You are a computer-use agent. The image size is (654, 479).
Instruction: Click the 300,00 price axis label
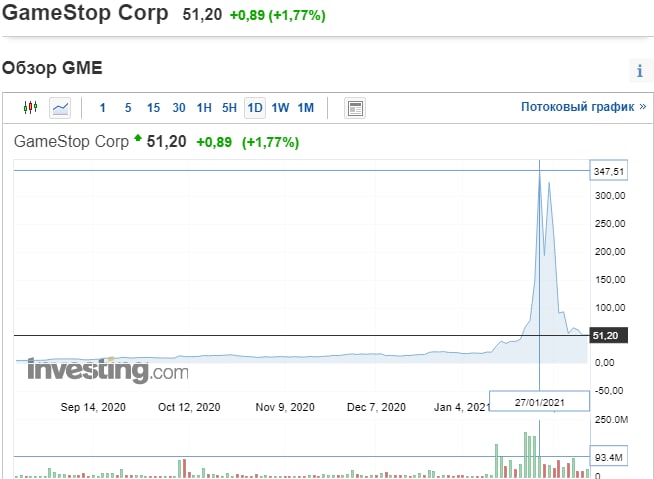[x=610, y=196]
